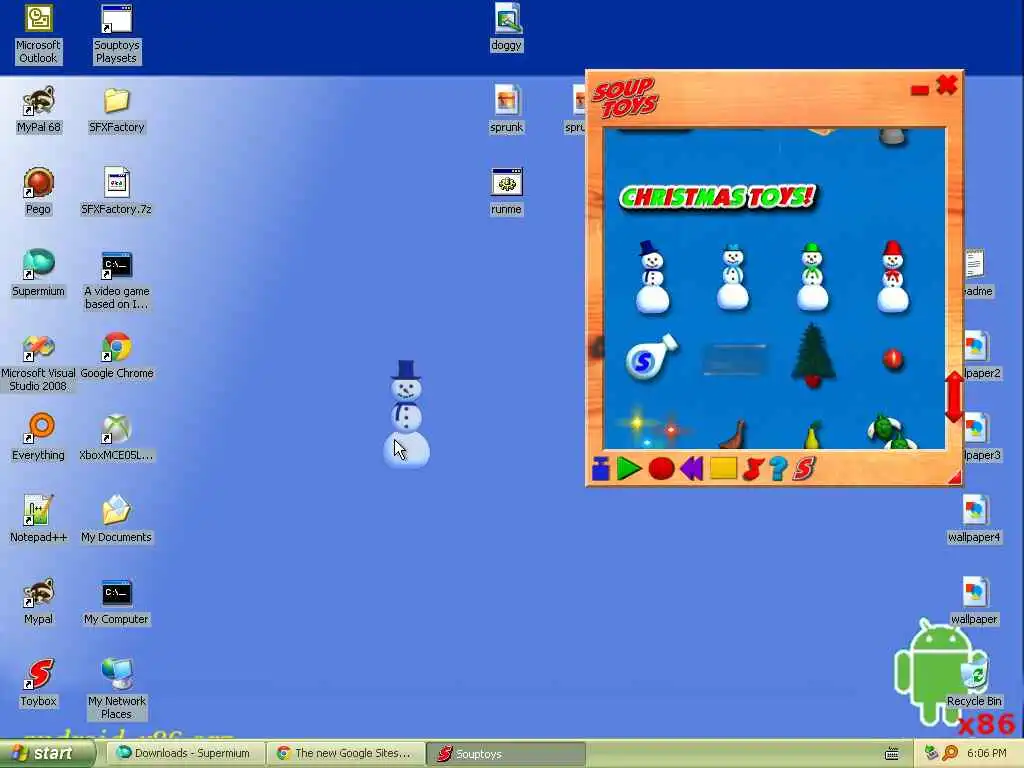Select the light blue hat snowman toy

tap(733, 278)
